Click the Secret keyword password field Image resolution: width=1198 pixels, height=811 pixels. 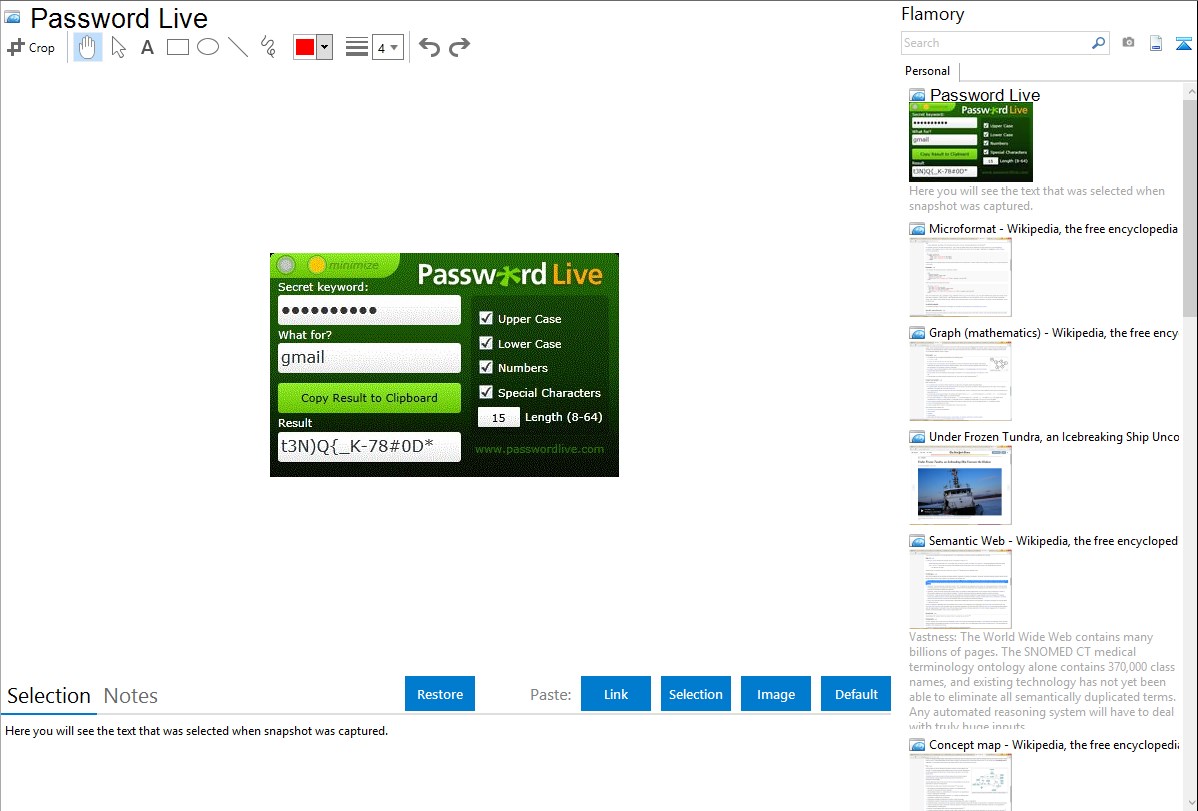[369, 310]
